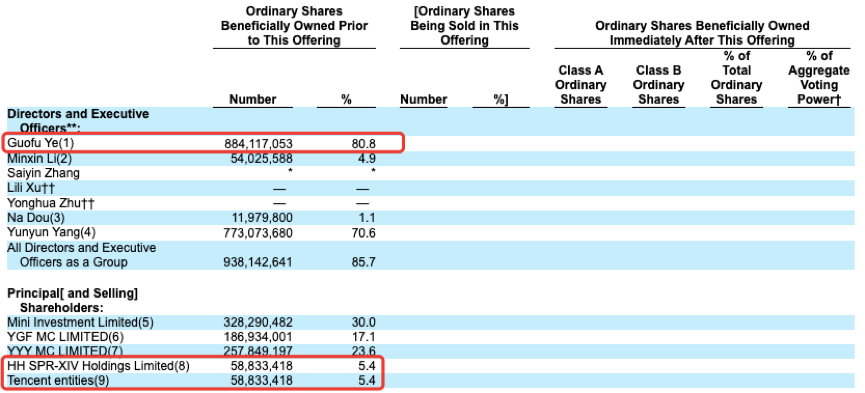Click the 70.6 percentage value
Viewport: 865px width, 393px height.
pyautogui.click(x=364, y=233)
